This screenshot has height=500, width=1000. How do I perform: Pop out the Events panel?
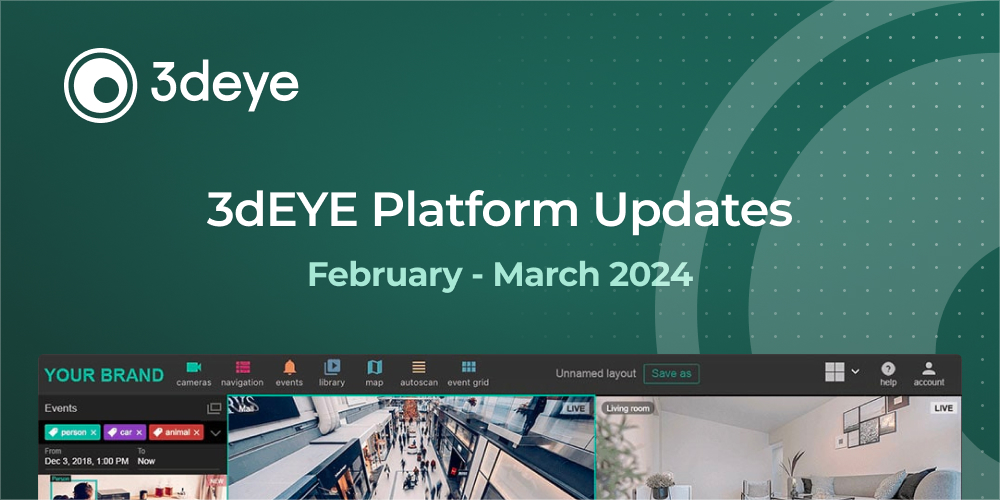[214, 409]
